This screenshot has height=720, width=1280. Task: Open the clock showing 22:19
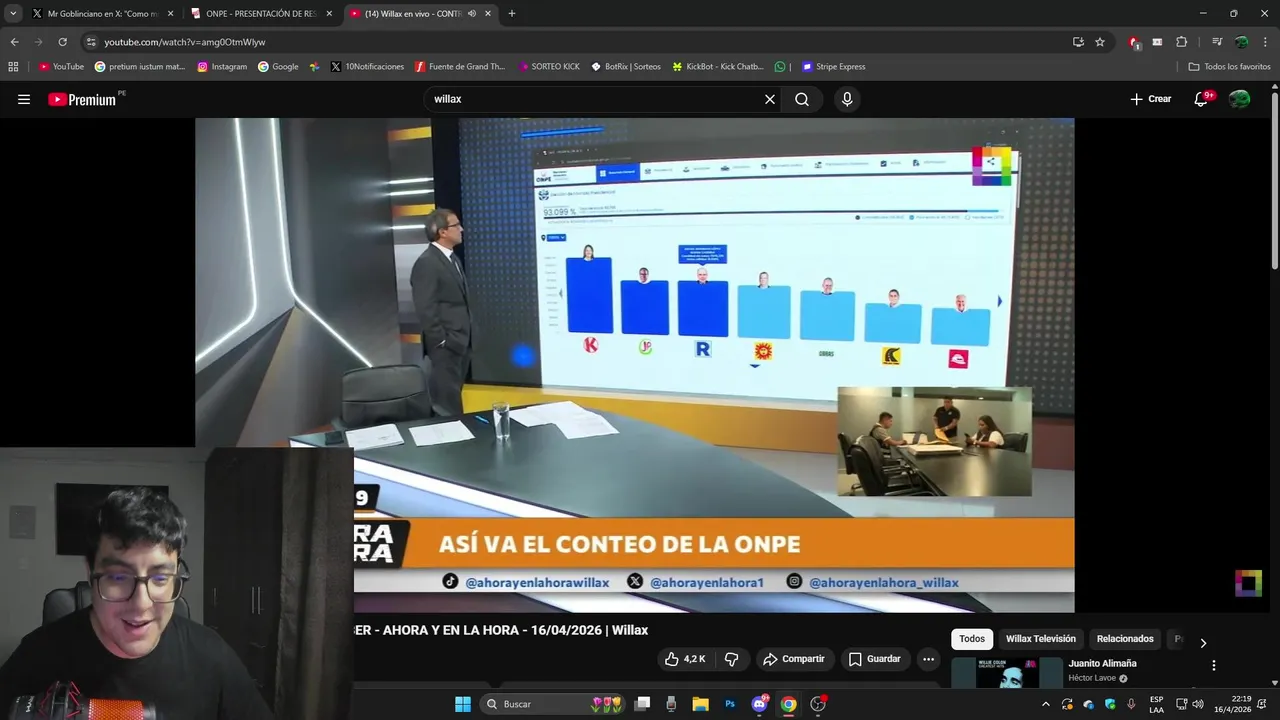point(1233,704)
